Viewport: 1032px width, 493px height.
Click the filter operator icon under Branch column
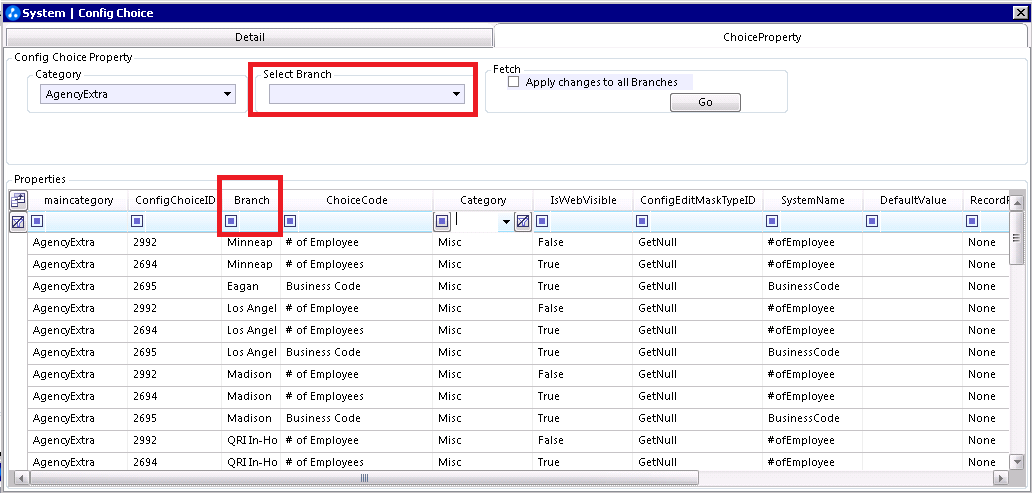click(231, 221)
